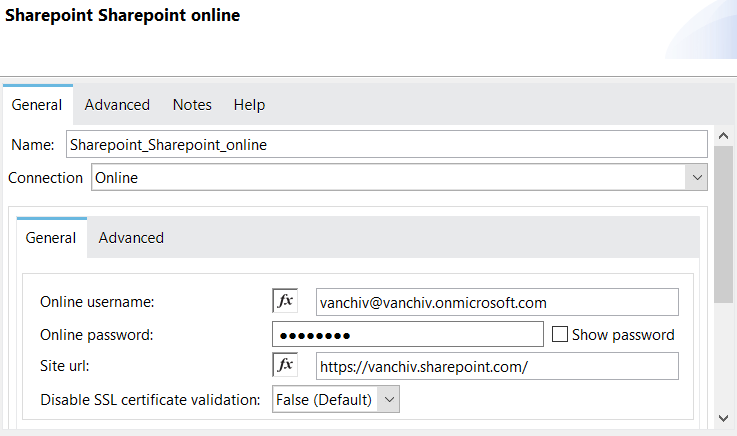
Task: Switch to the inner Advanced tab
Action: (131, 238)
